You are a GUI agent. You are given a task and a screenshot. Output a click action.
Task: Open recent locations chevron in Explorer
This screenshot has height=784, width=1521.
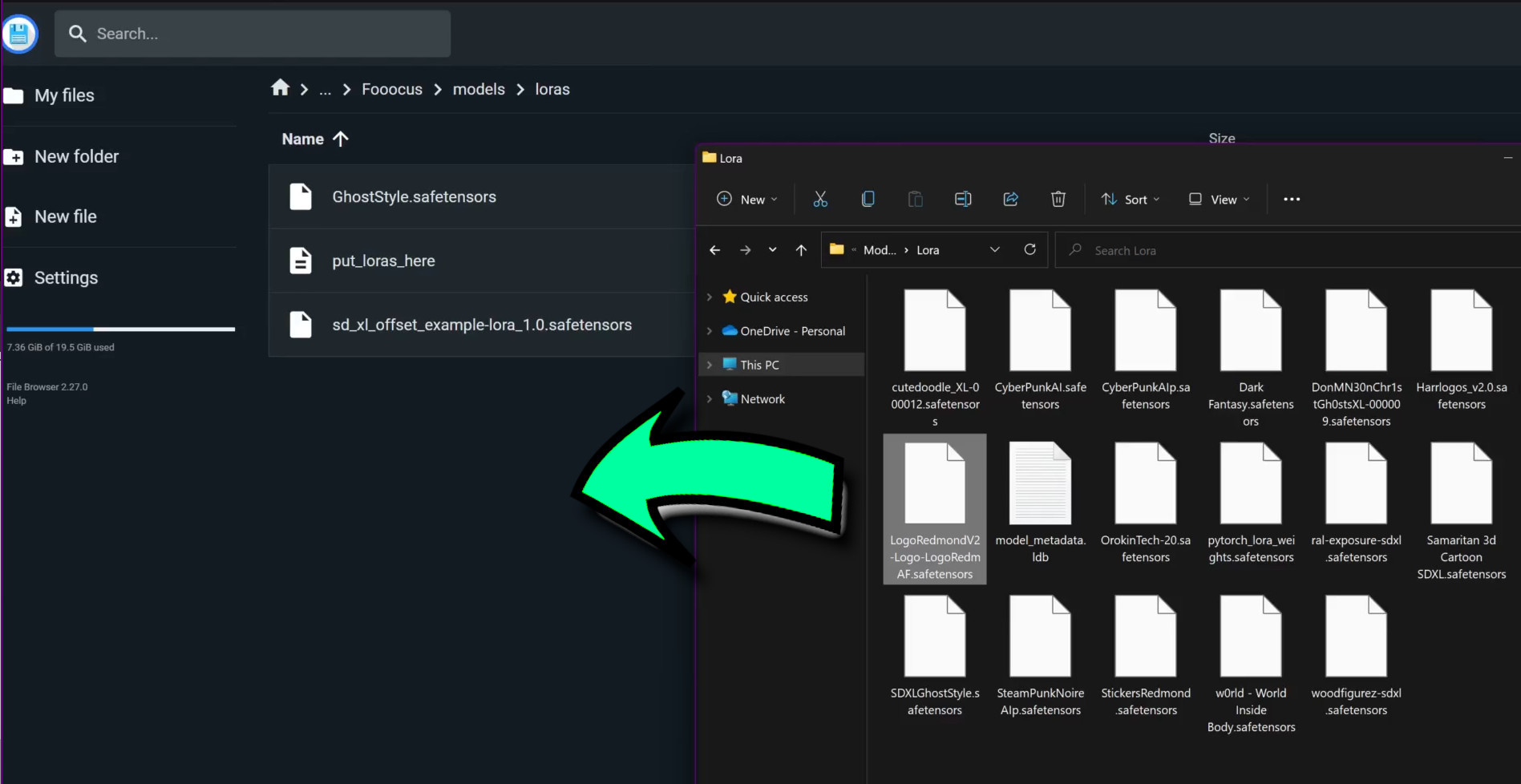[x=772, y=250]
